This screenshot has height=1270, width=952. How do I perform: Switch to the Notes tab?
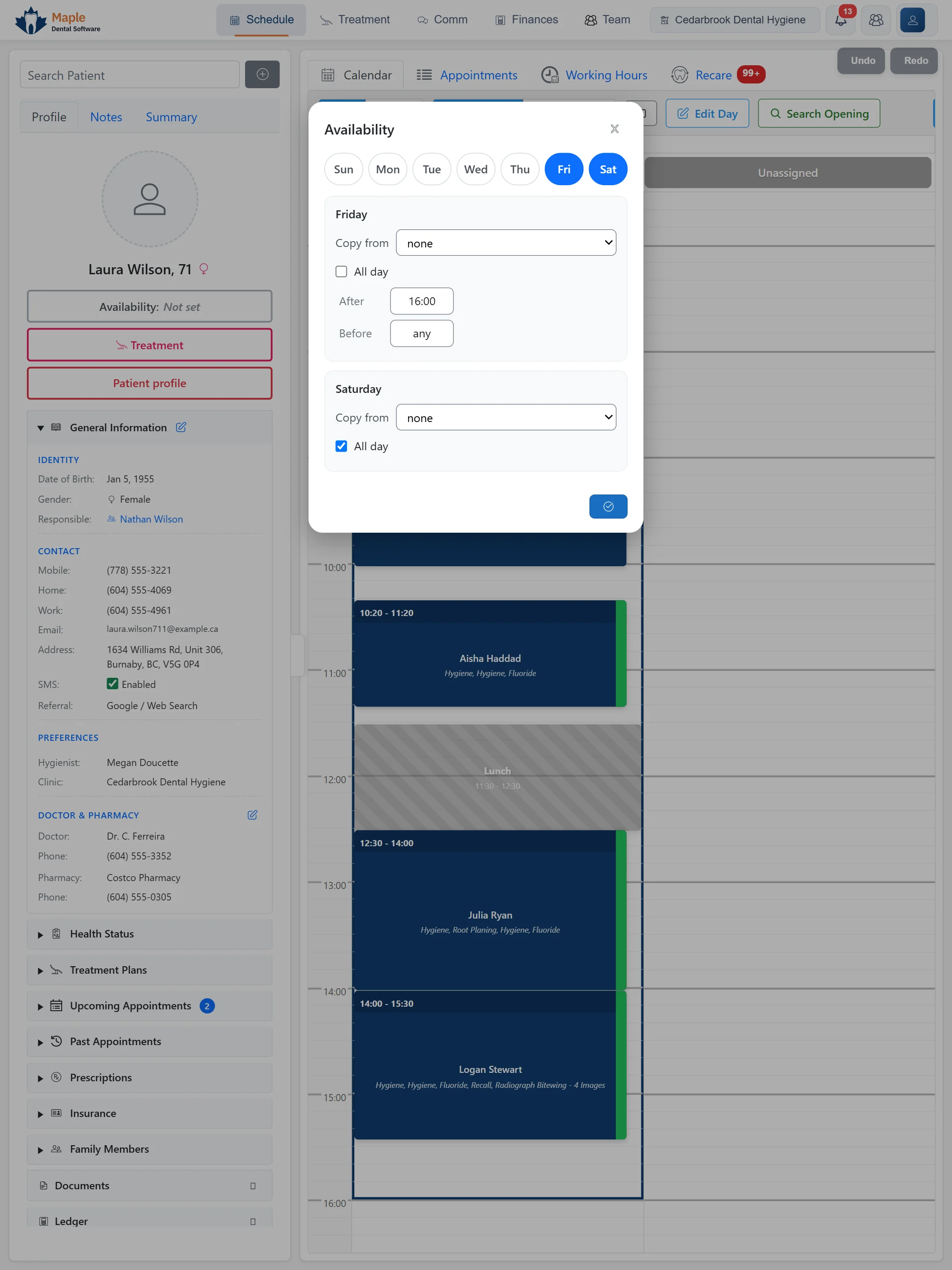tap(106, 117)
